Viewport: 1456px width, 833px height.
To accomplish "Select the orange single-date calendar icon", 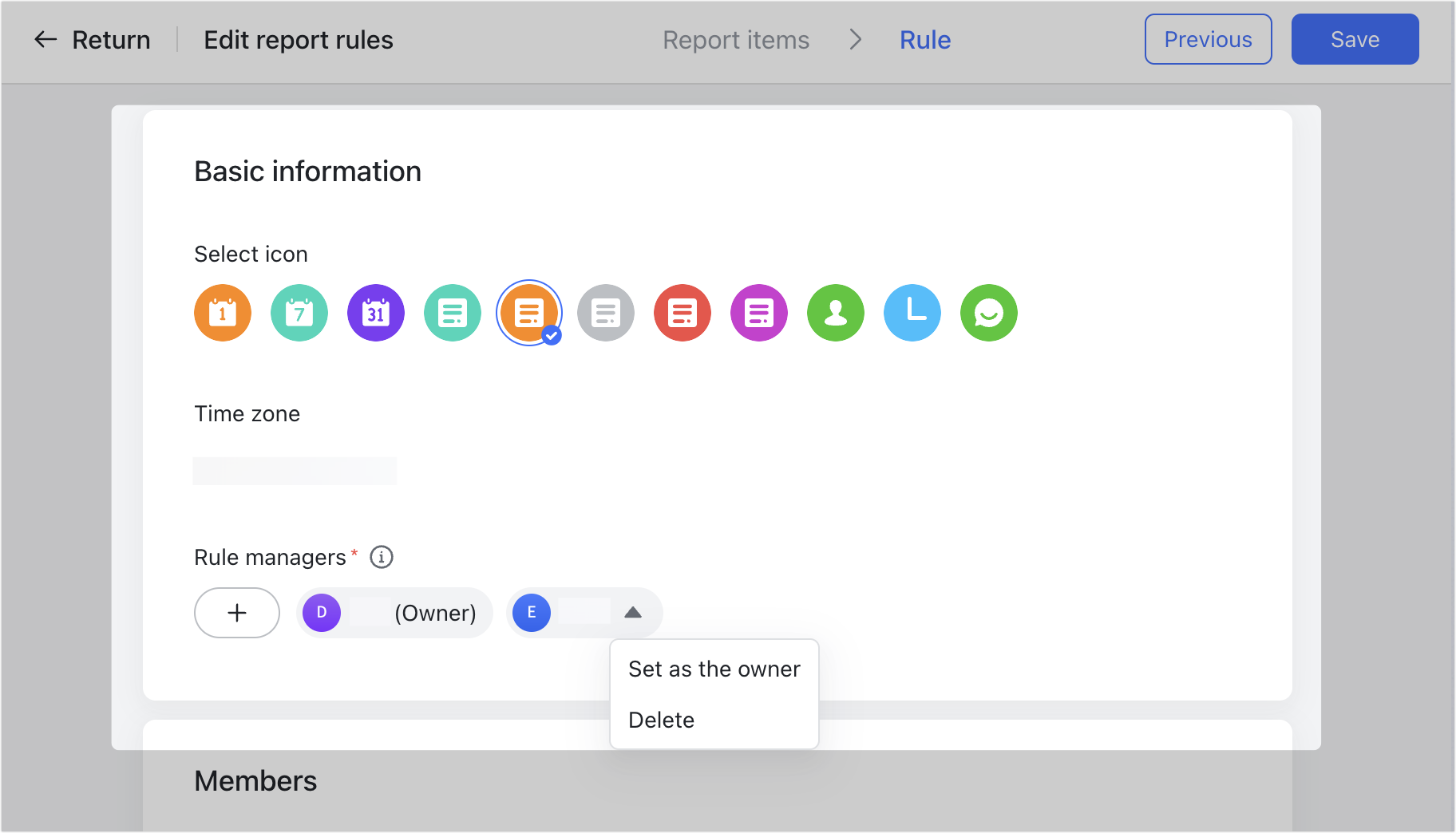I will pos(222,313).
